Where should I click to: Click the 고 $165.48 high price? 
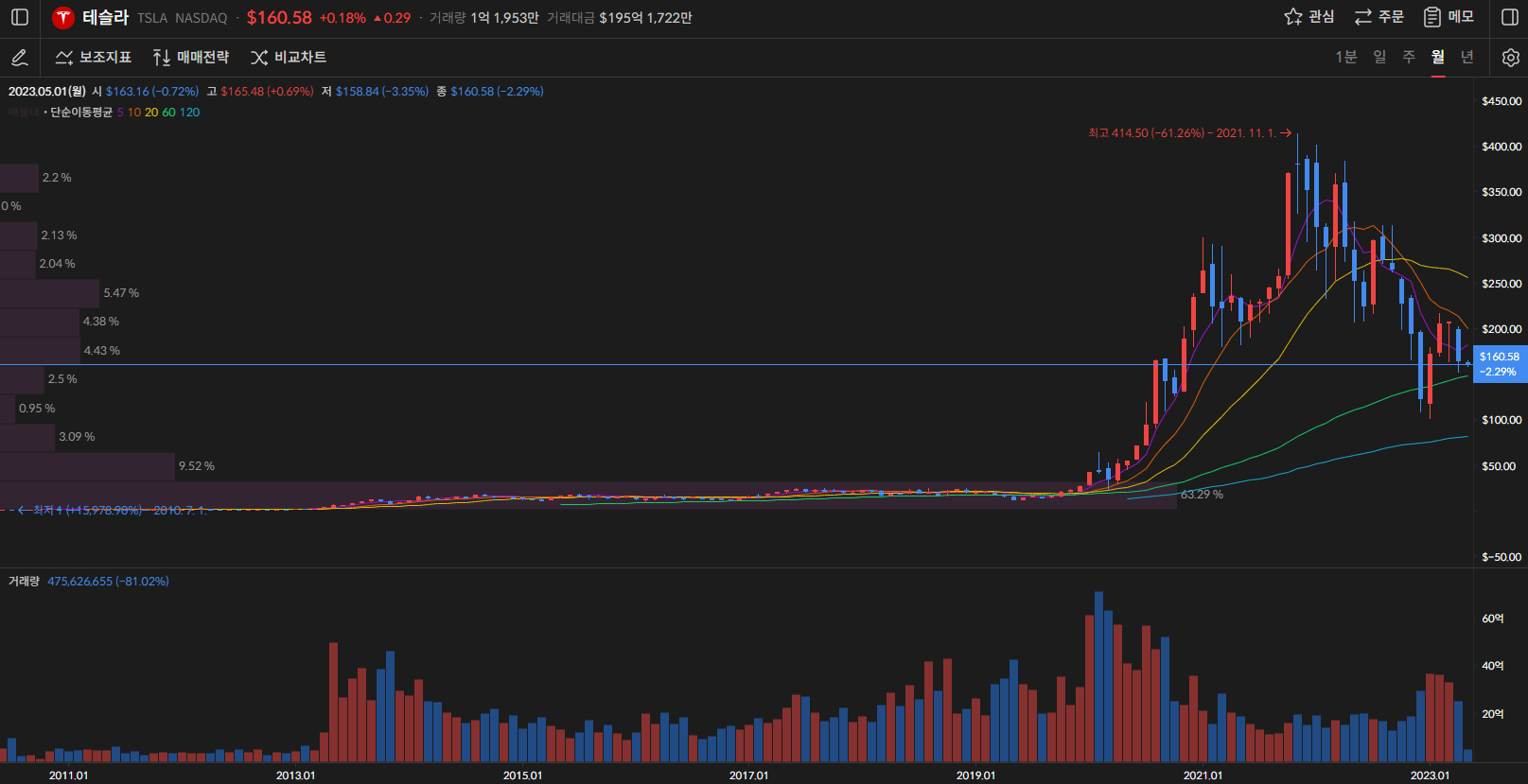260,92
